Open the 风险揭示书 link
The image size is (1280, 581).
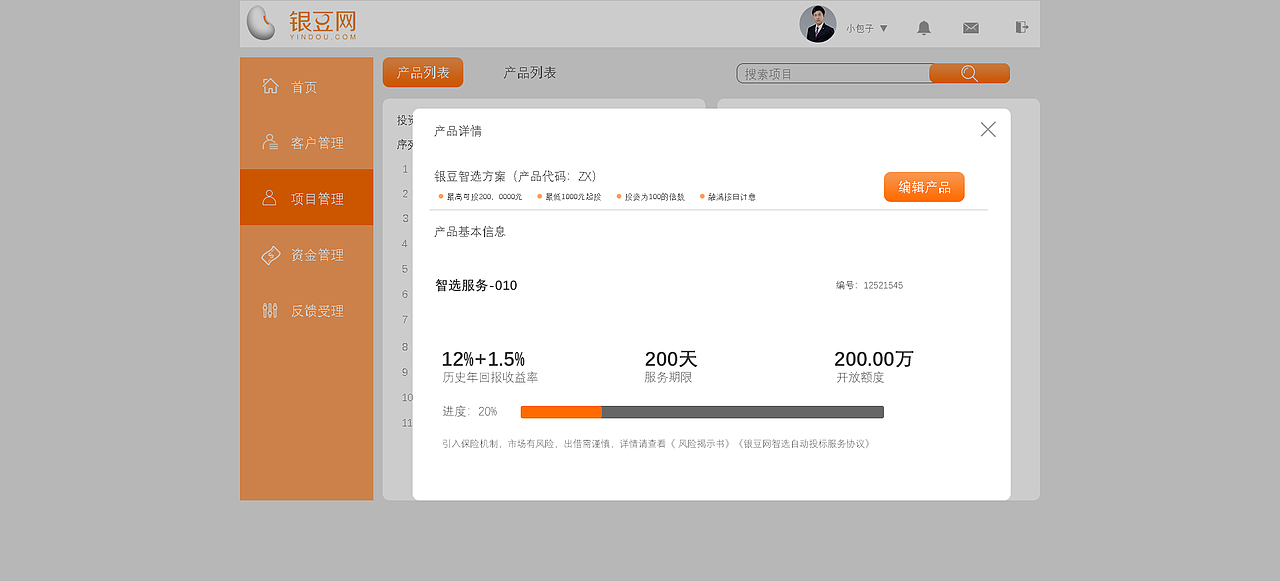[x=704, y=444]
